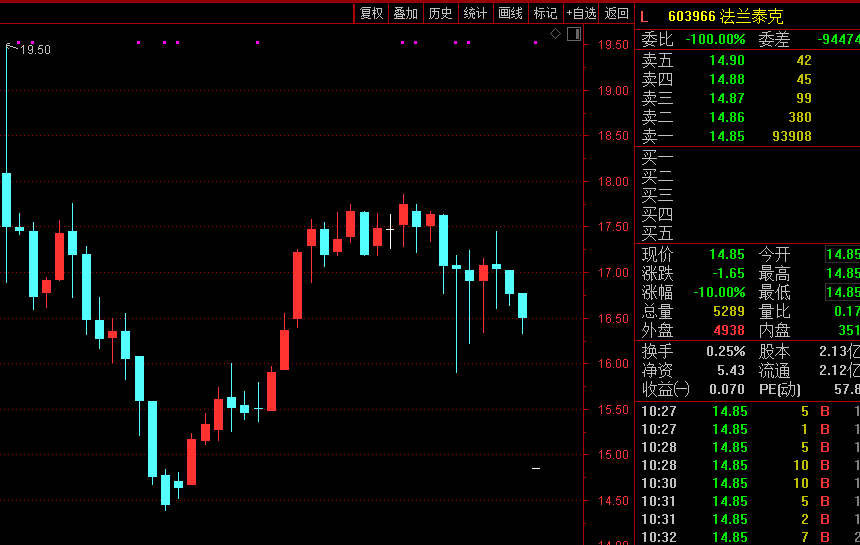The image size is (860, 545).
Task: Open the 叠加 overlay option
Action: tap(405, 13)
